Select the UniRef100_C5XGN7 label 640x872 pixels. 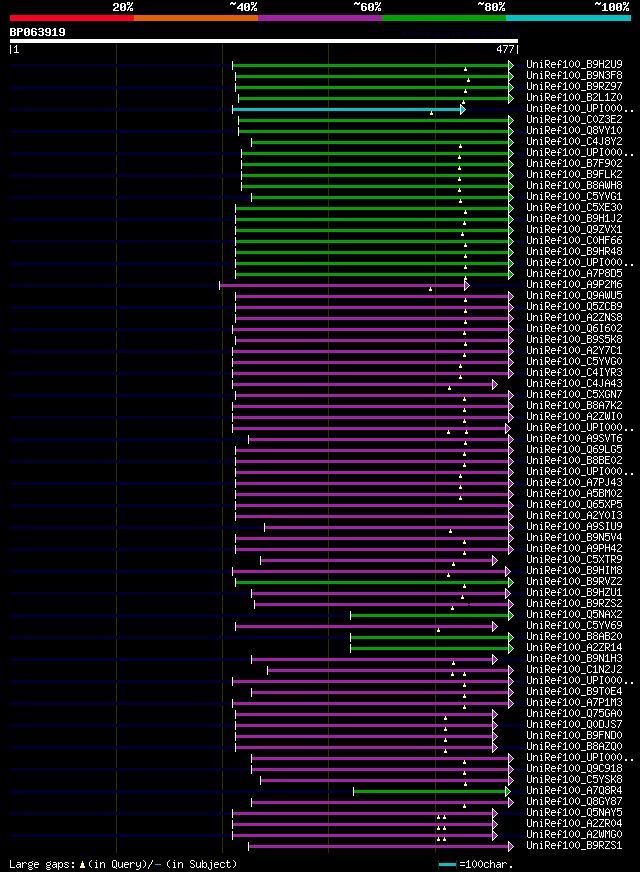(x=574, y=395)
